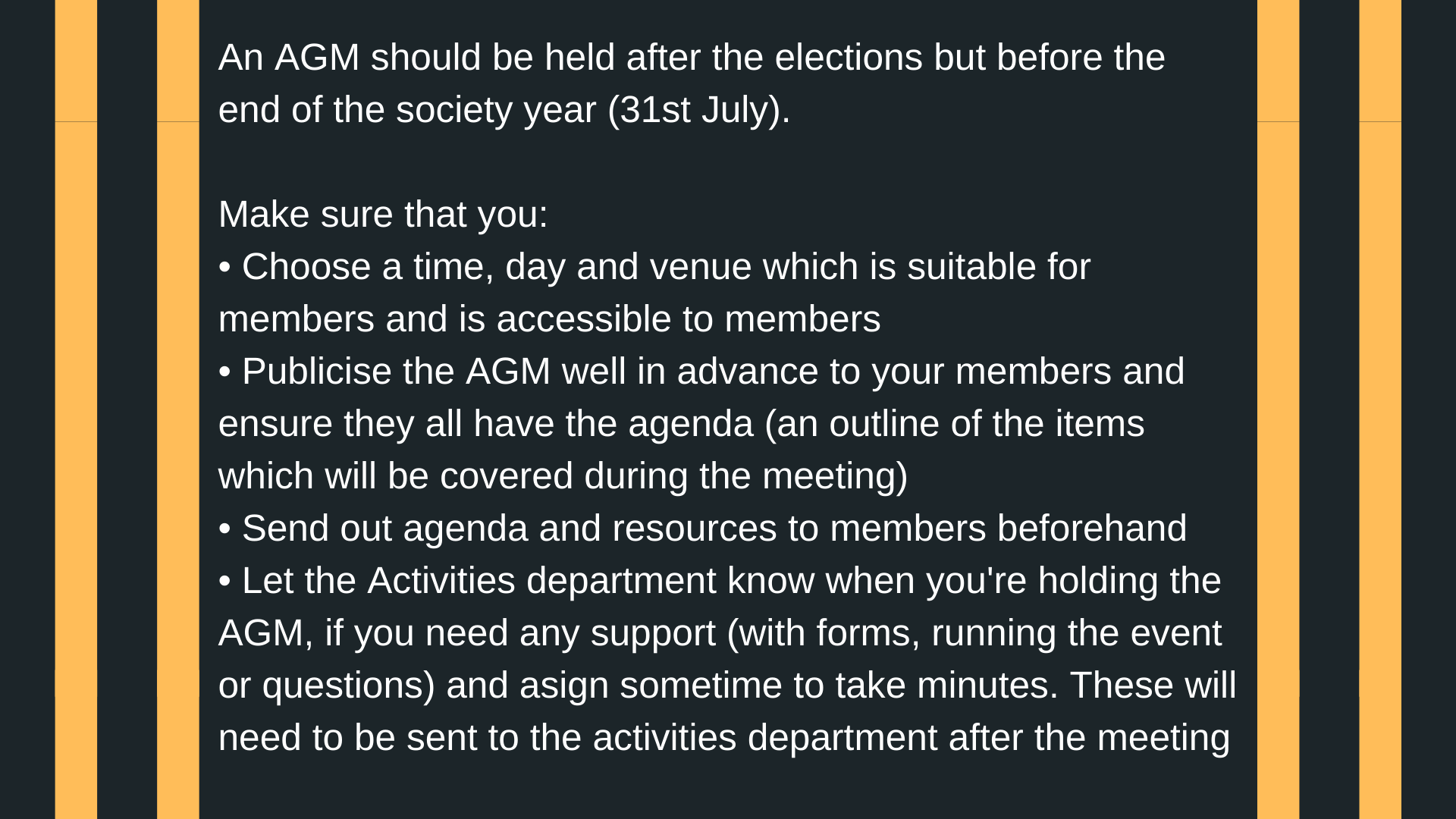
Task: Select the bullet 'Choose a time, day and venue'
Action: click(x=654, y=267)
